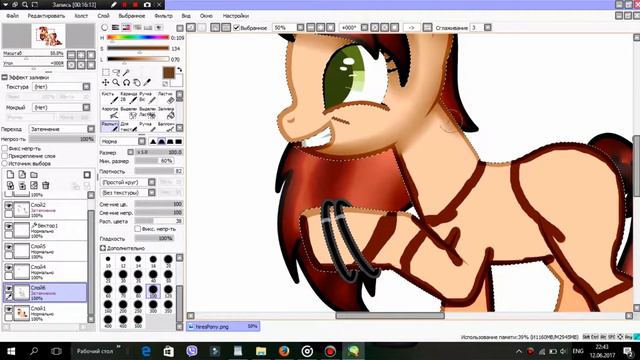Open the Файл menu
The image size is (640, 360).
tap(12, 16)
